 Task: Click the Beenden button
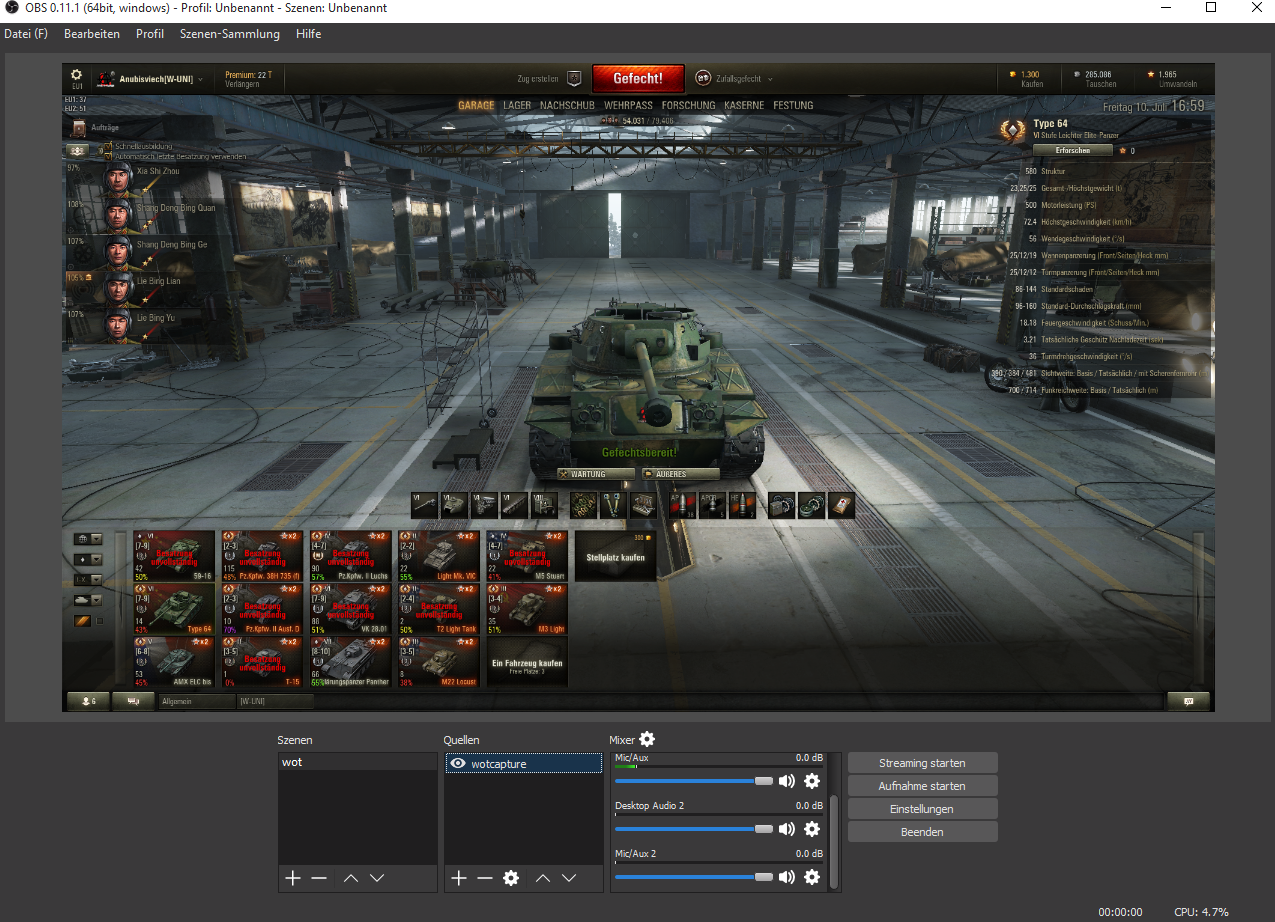pos(922,832)
